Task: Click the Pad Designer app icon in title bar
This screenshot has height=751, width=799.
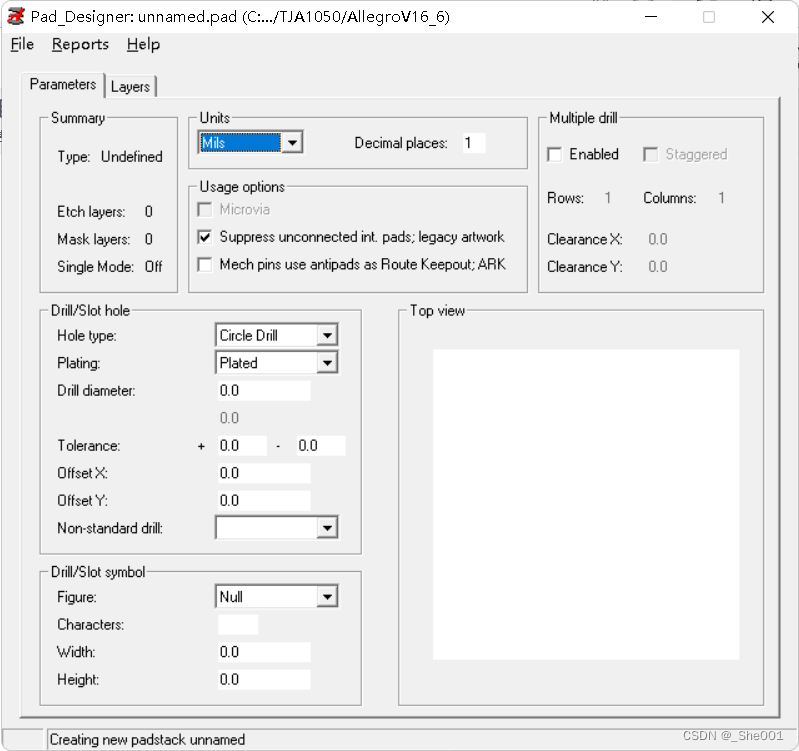Action: pos(15,17)
